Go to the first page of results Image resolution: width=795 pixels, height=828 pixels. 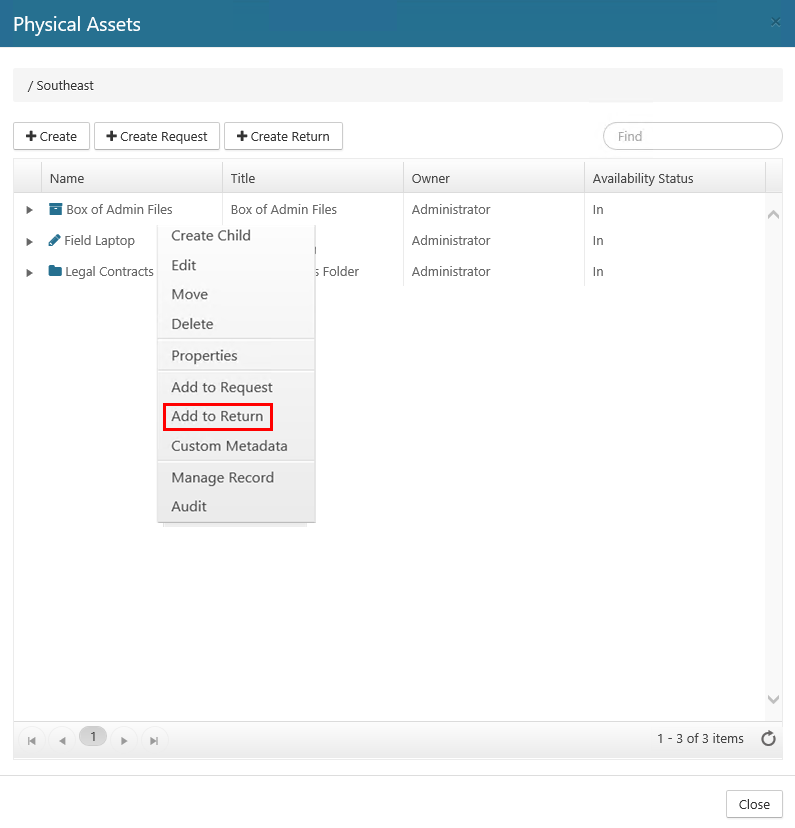[x=31, y=740]
